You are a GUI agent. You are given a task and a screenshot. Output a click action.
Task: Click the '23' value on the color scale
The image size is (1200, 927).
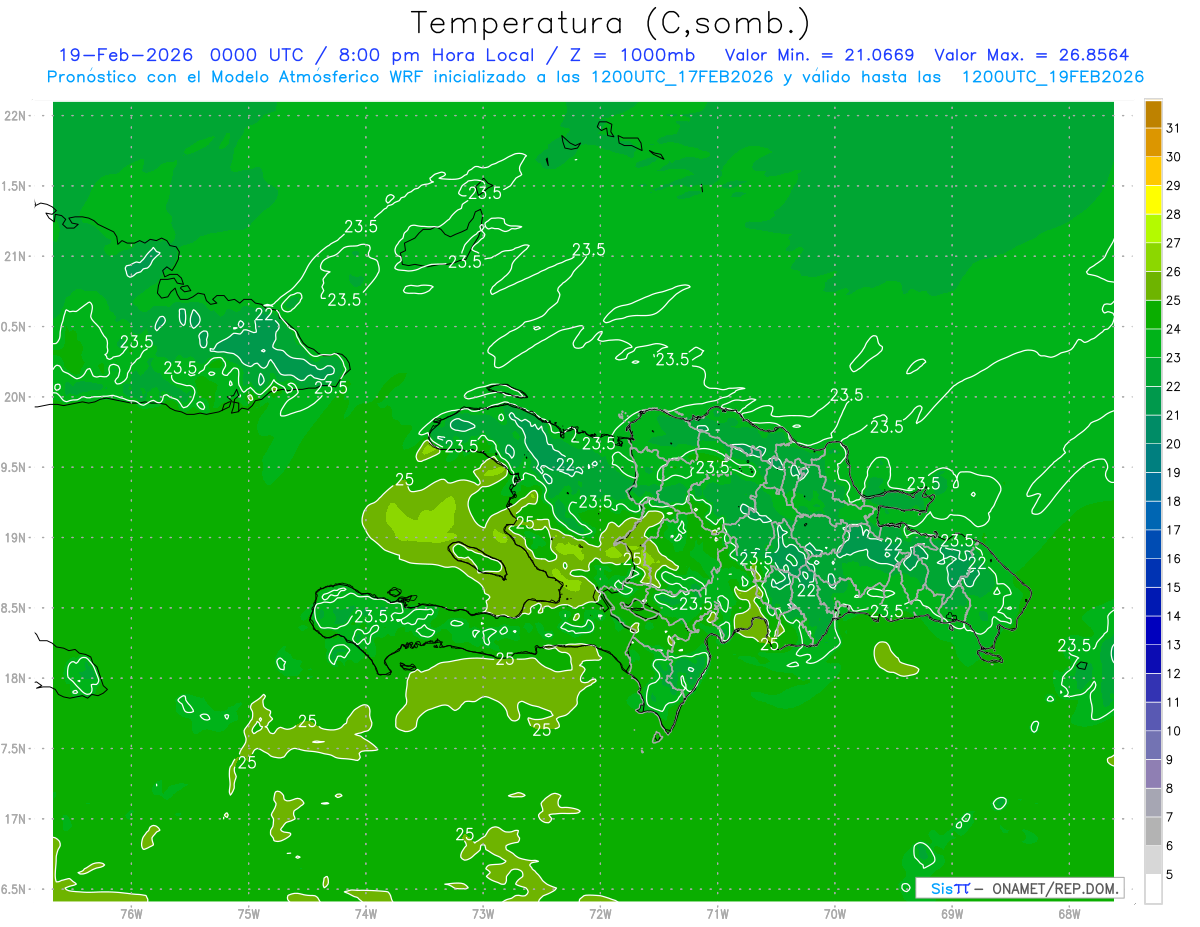click(x=1174, y=358)
